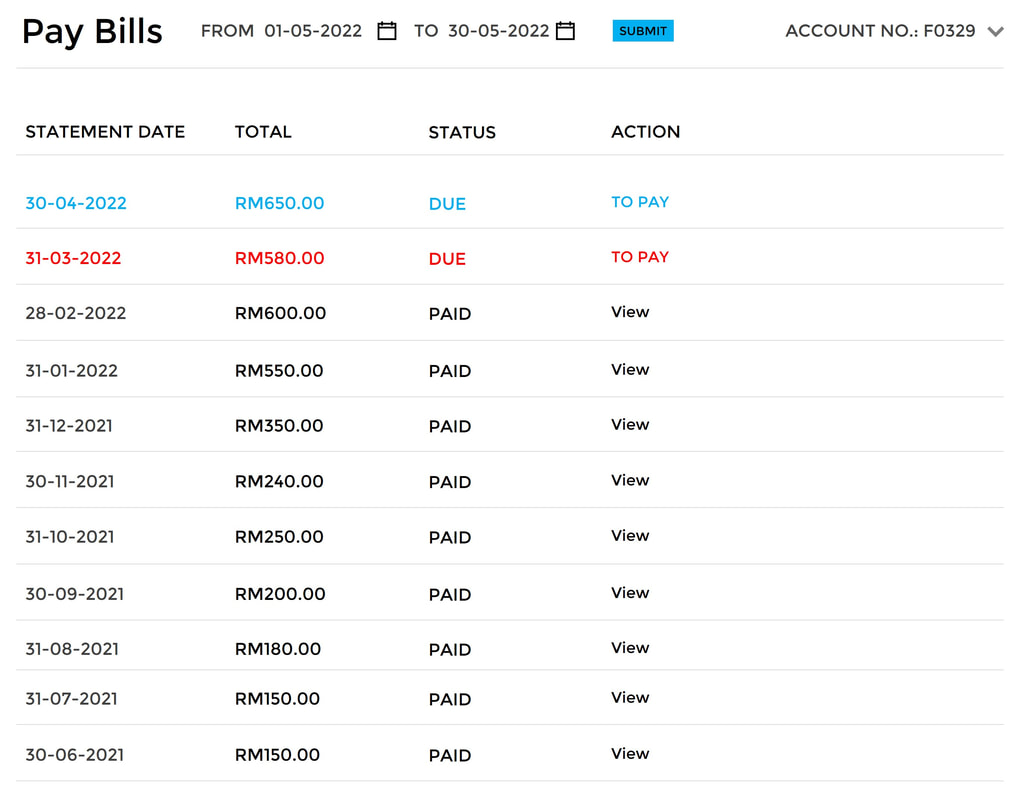This screenshot has height=800, width=1020.
Task: Edit the TO date field 30-05-2022
Action: pyautogui.click(x=498, y=31)
